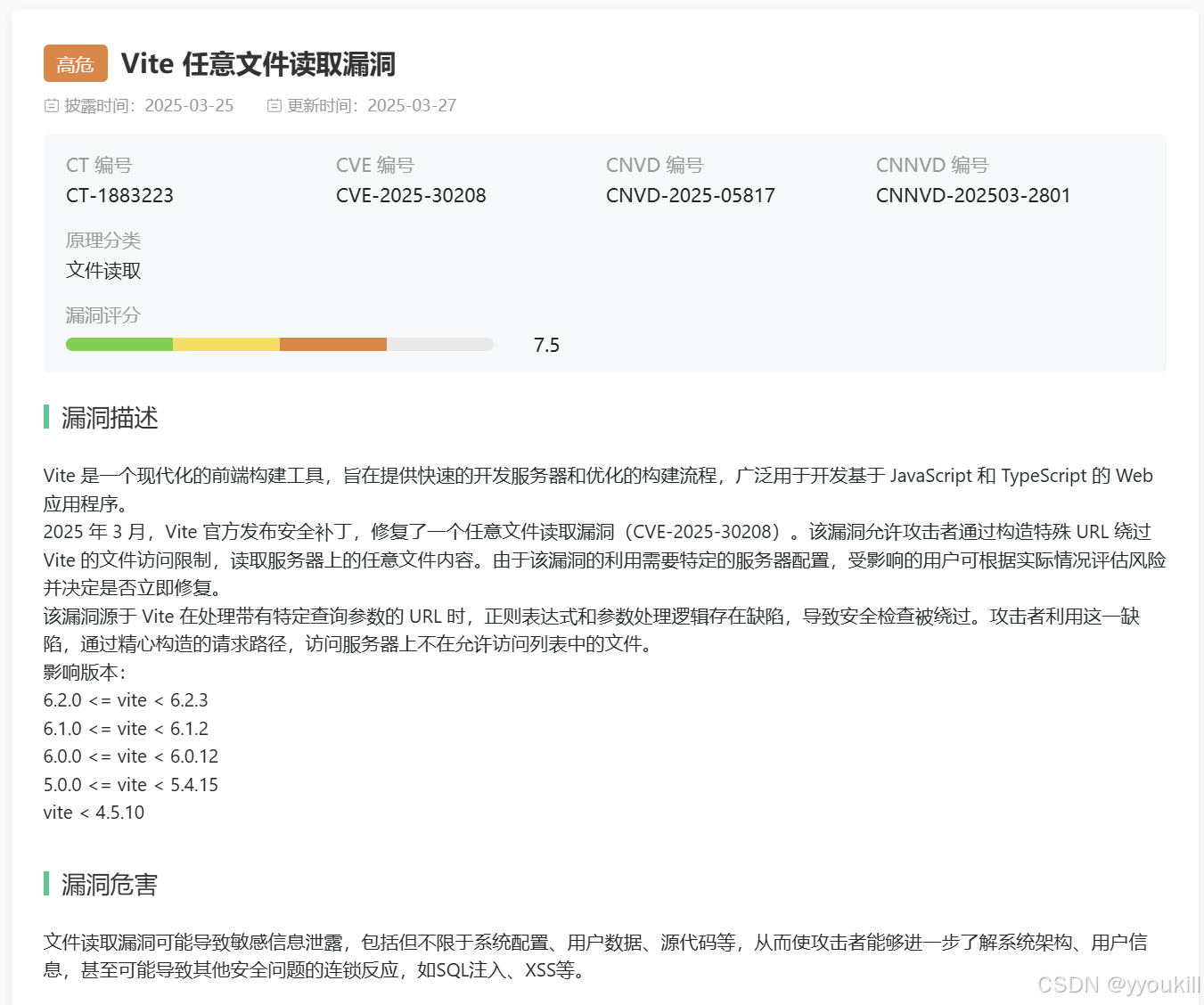Click the CT 编号 field header
This screenshot has width=1204, height=1005.
click(98, 165)
